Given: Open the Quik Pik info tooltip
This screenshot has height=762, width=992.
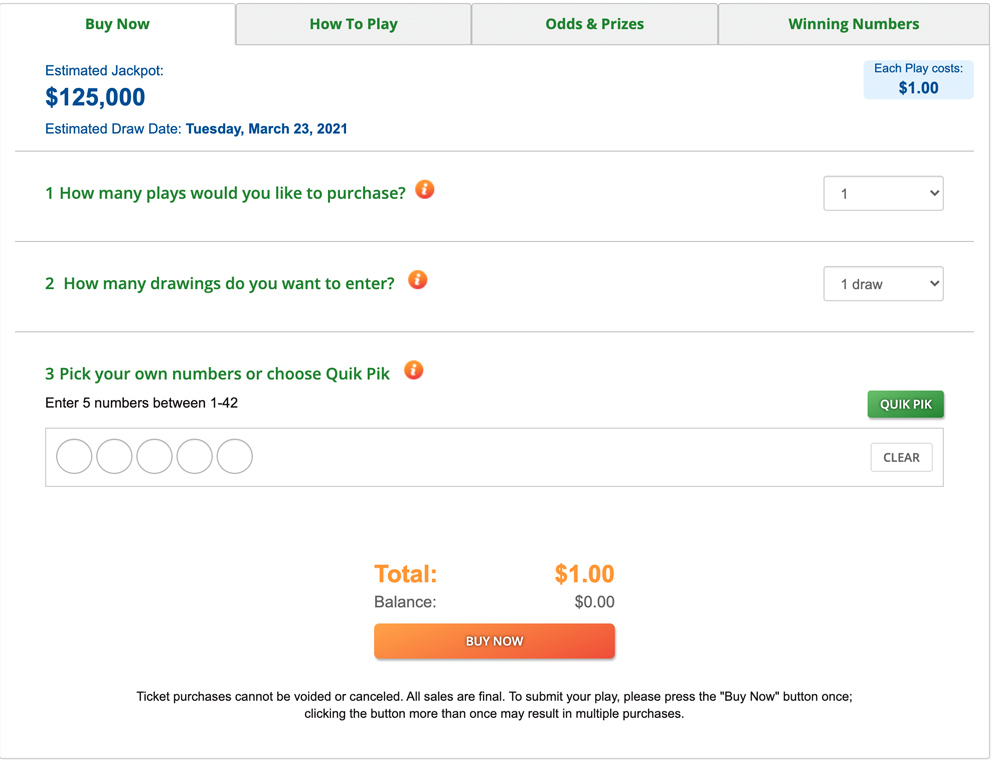Looking at the screenshot, I should [413, 370].
